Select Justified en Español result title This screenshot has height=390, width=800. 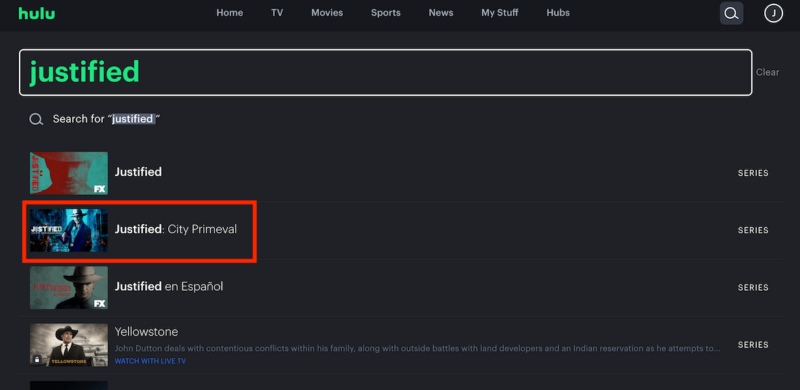[169, 287]
